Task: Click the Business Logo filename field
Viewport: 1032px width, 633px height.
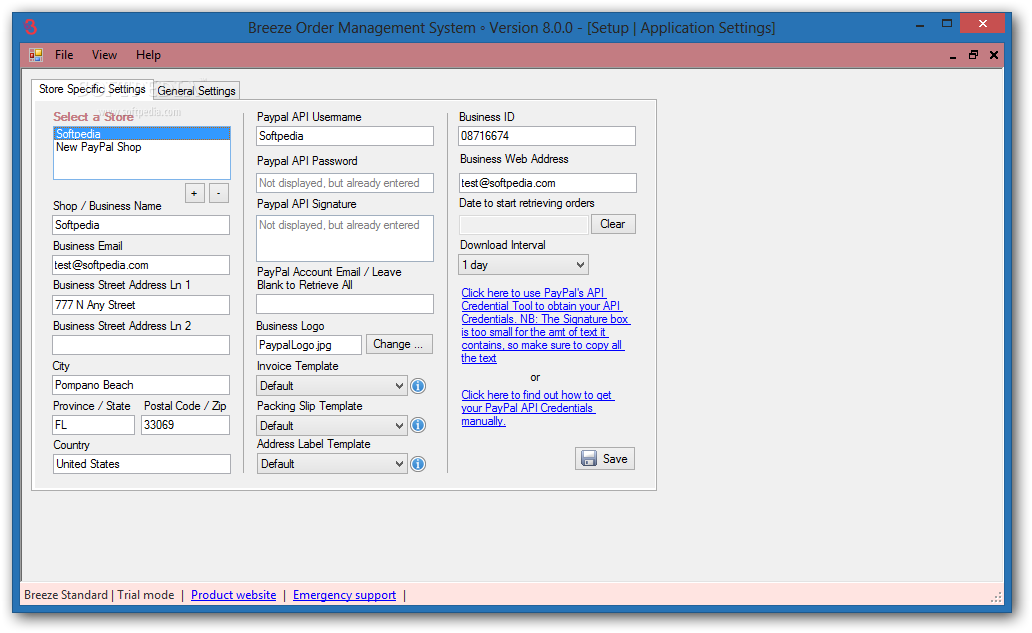Action: click(x=309, y=345)
